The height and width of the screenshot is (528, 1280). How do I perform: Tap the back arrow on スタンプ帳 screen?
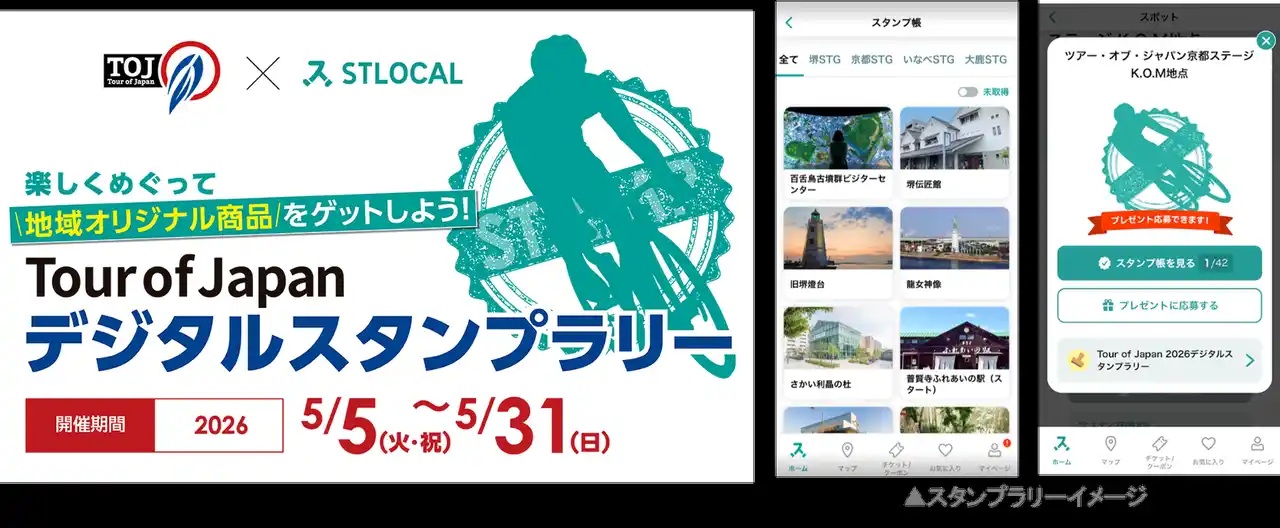pos(789,23)
